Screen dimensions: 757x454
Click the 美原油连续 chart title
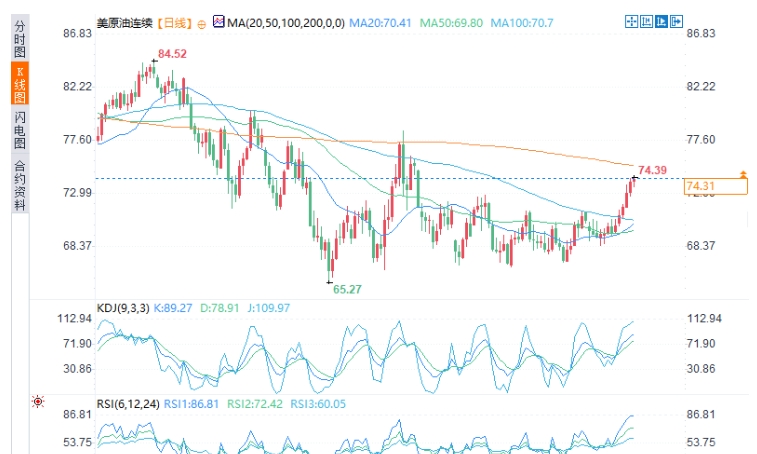coord(125,23)
